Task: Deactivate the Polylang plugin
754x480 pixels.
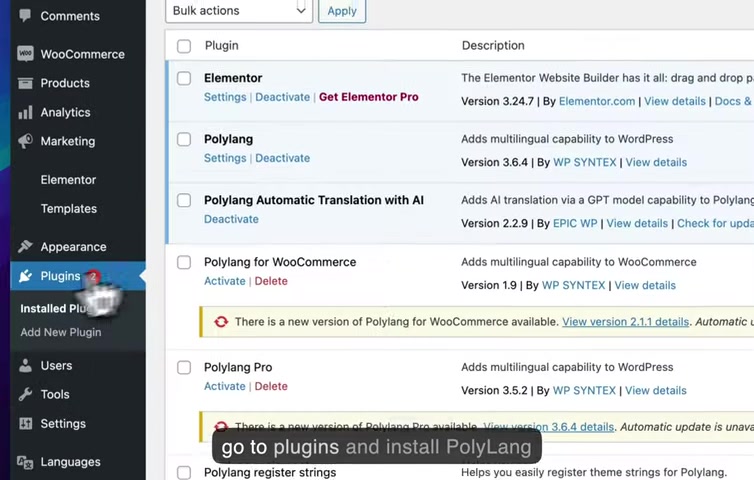Action: pos(282,158)
